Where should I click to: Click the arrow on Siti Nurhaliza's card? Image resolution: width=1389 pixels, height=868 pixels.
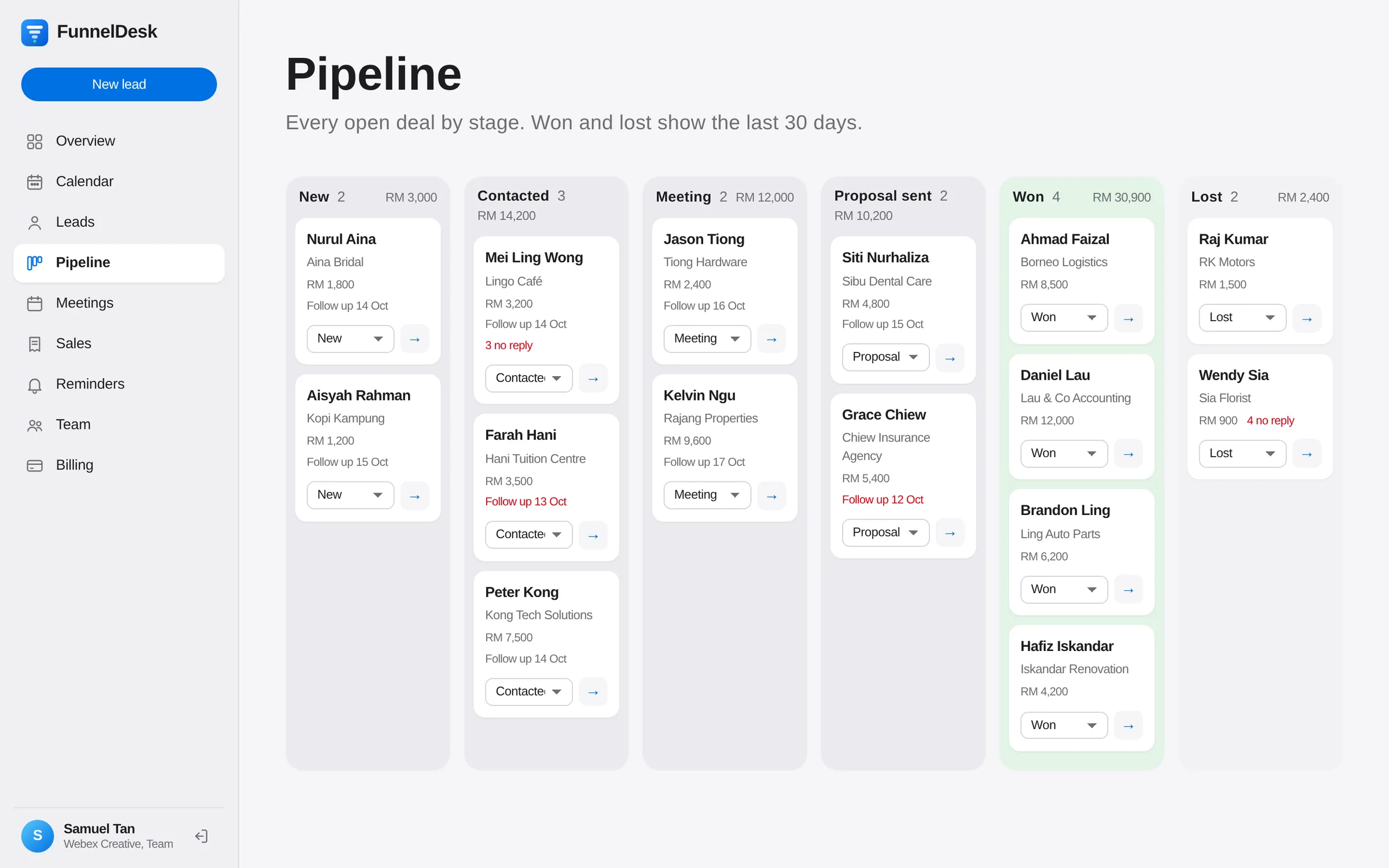950,358
